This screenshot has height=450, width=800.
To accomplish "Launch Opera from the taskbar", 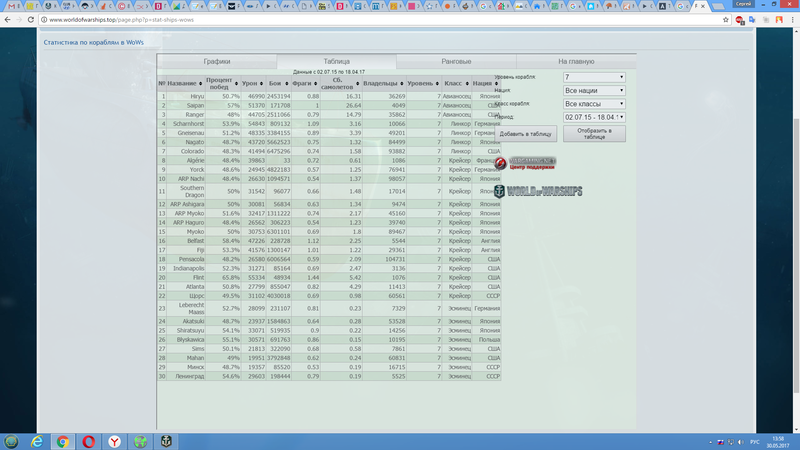I will [x=89, y=441].
